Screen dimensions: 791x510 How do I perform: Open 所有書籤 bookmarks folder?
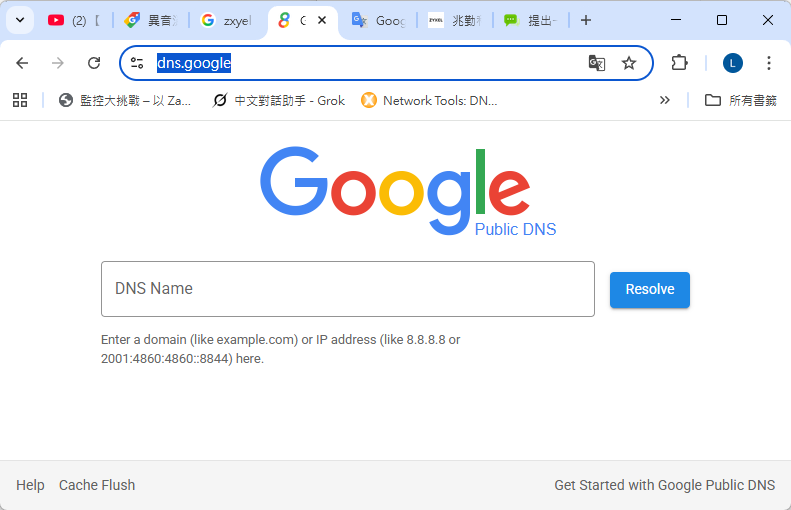tap(740, 100)
